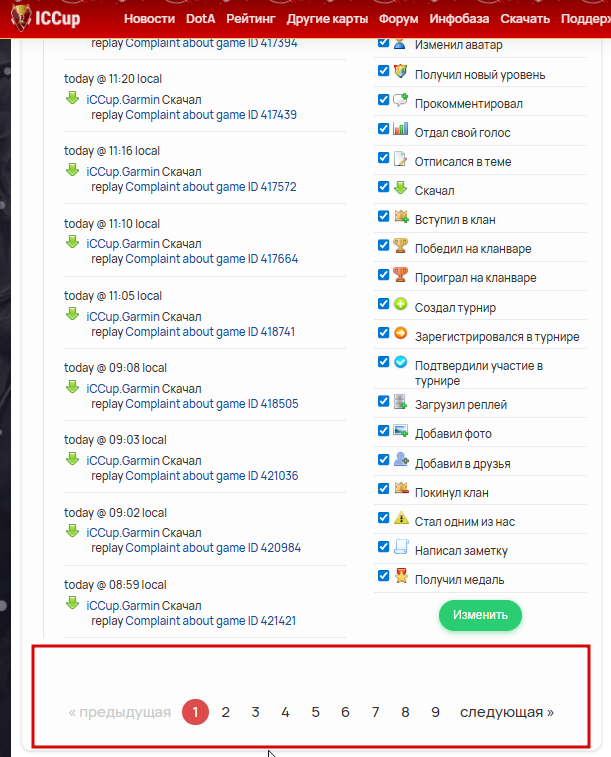Select the current page 1 pagination button
The image size is (611, 757).
195,712
